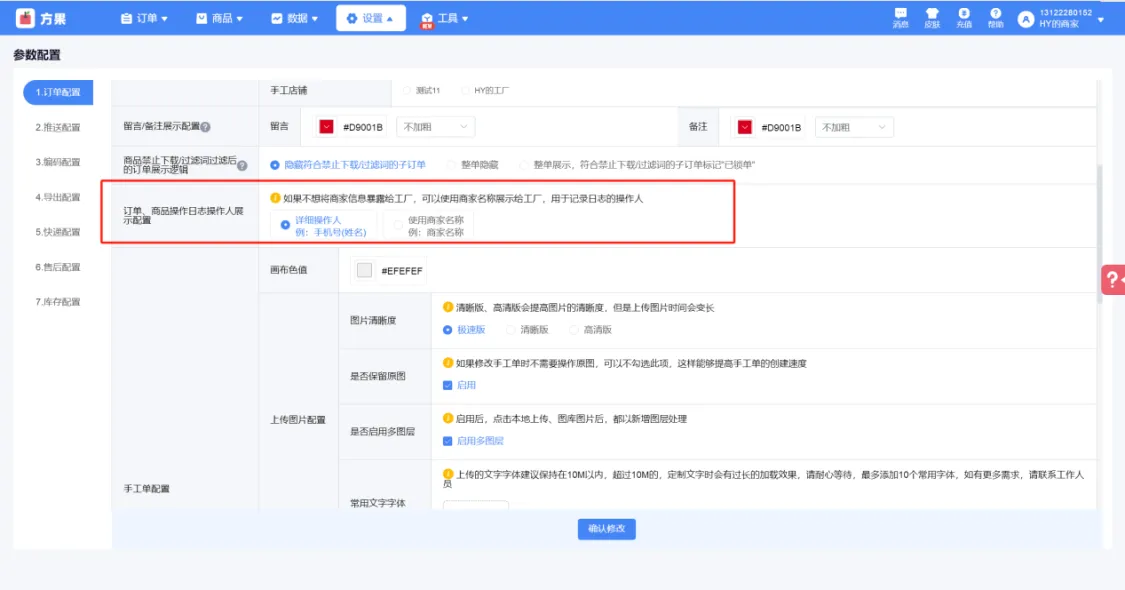Viewport: 1125px width, 590px height.
Task: Open the 充值 recharge icon
Action: 964,14
